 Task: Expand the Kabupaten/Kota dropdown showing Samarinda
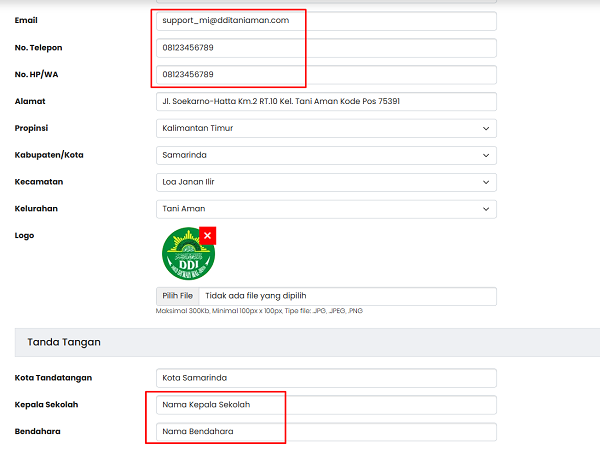click(x=326, y=155)
